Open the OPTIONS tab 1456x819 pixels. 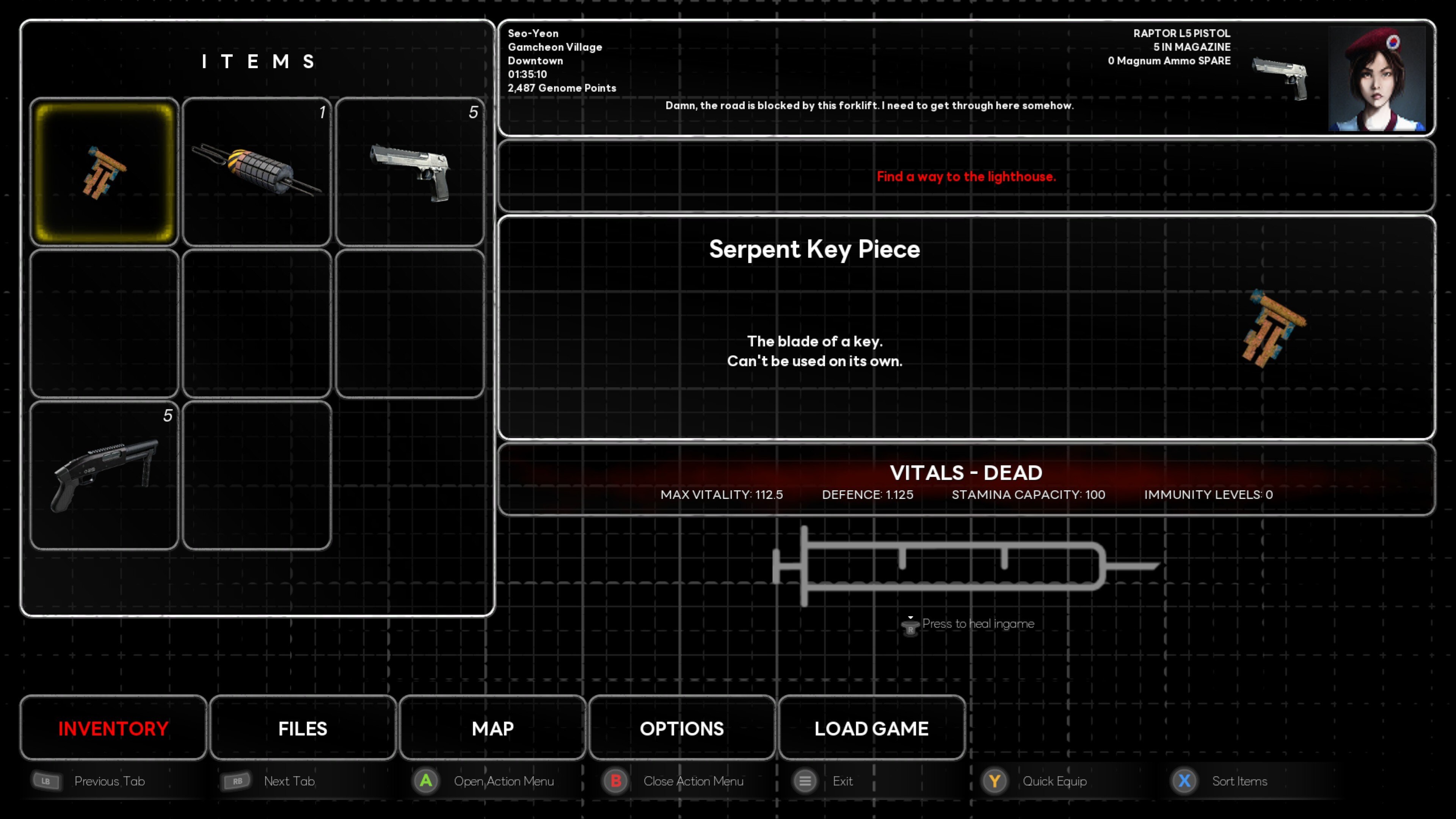pos(682,728)
